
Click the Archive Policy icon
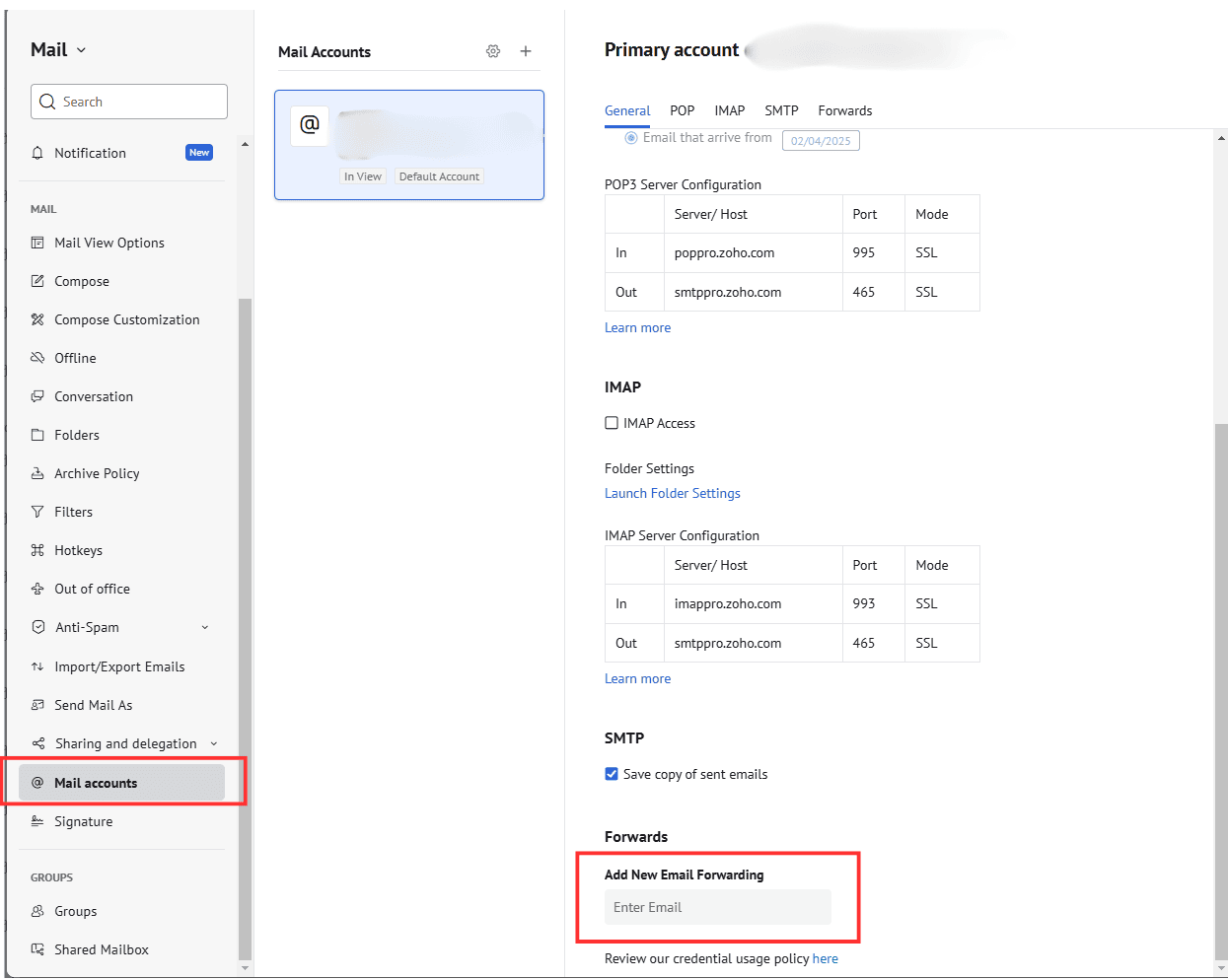[x=37, y=473]
